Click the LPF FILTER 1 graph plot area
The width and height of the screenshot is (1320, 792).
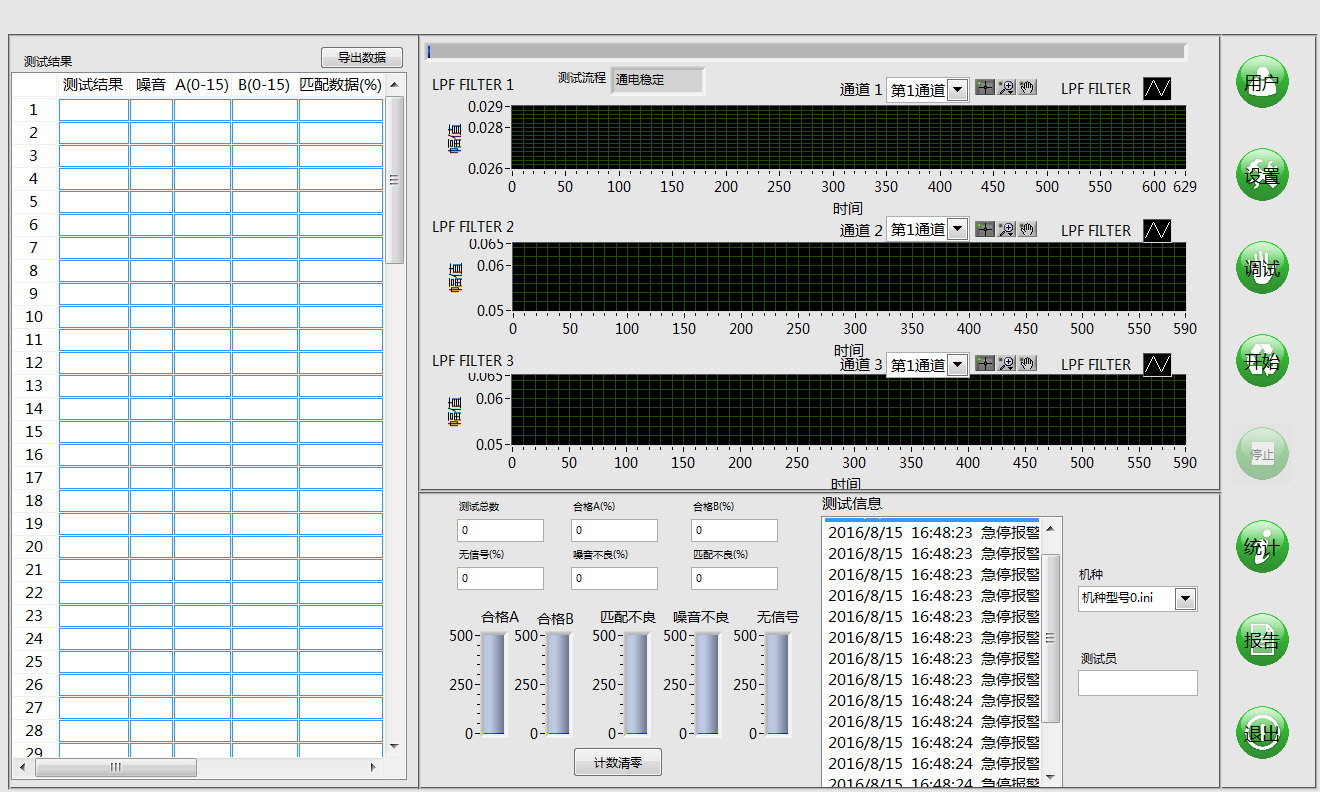pos(849,137)
